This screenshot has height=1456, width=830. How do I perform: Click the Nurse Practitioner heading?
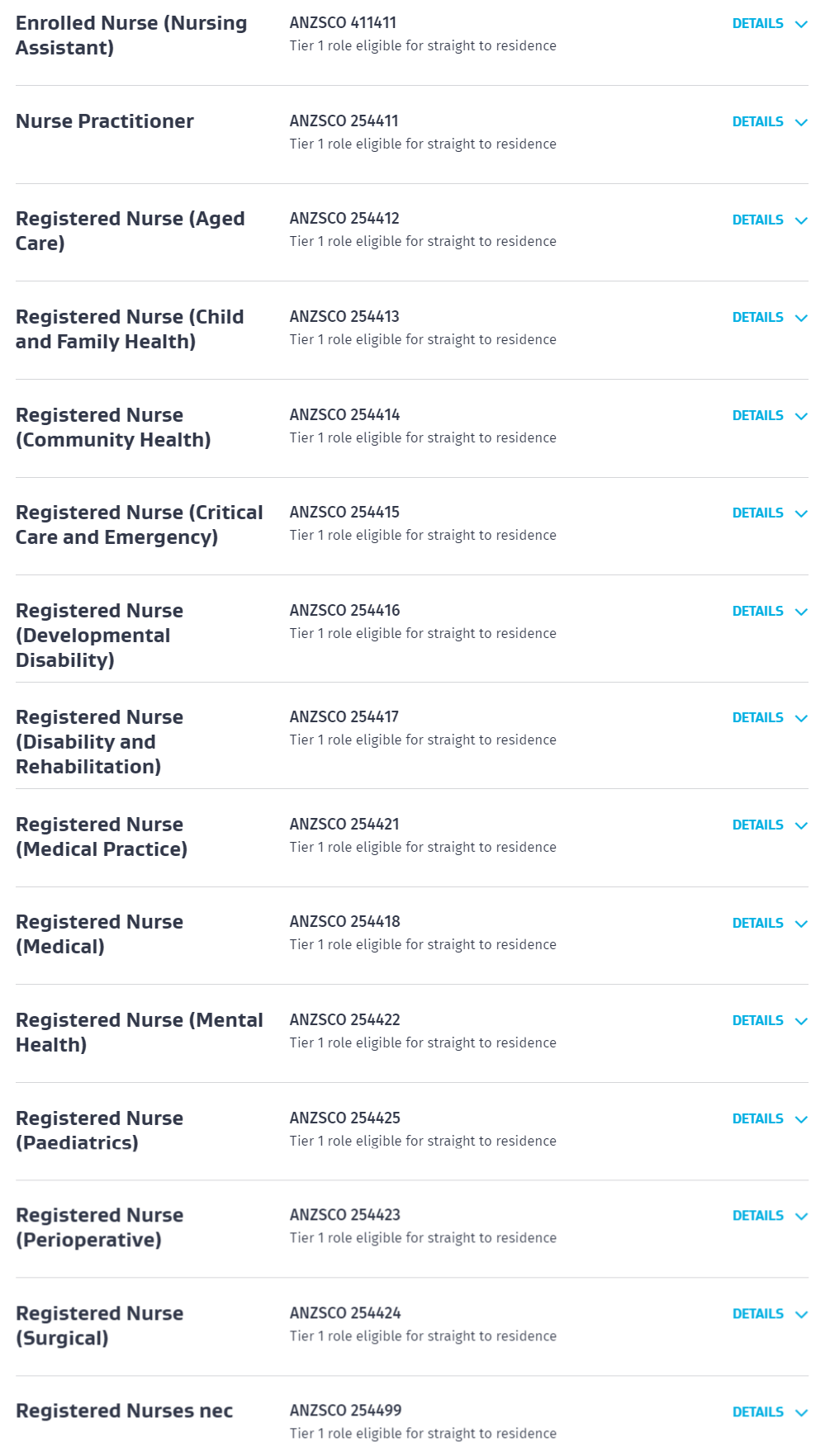pyautogui.click(x=105, y=121)
